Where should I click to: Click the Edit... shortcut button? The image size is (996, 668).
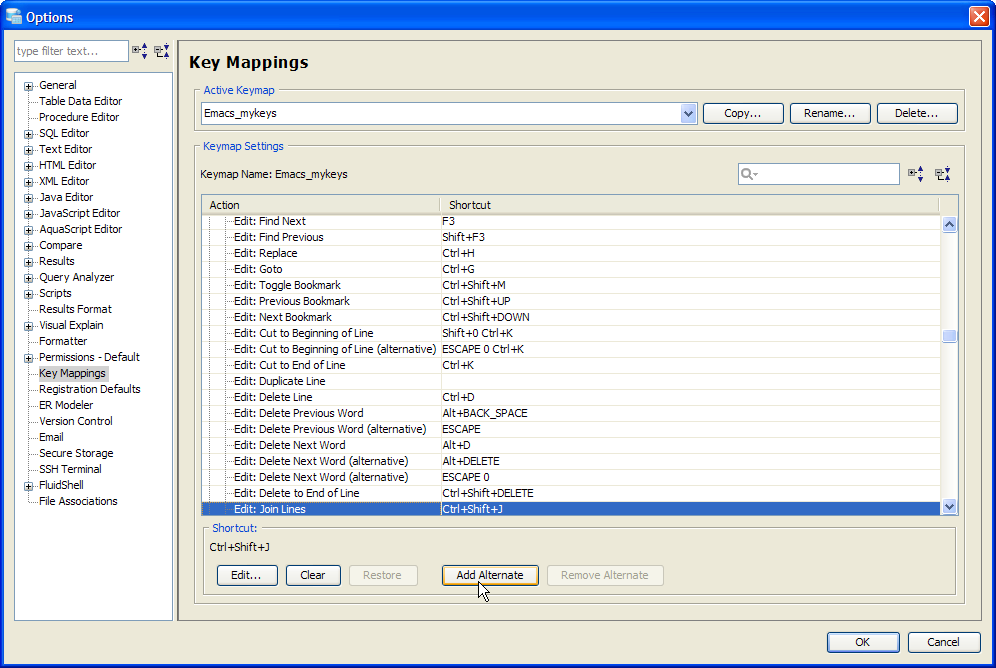tap(247, 575)
